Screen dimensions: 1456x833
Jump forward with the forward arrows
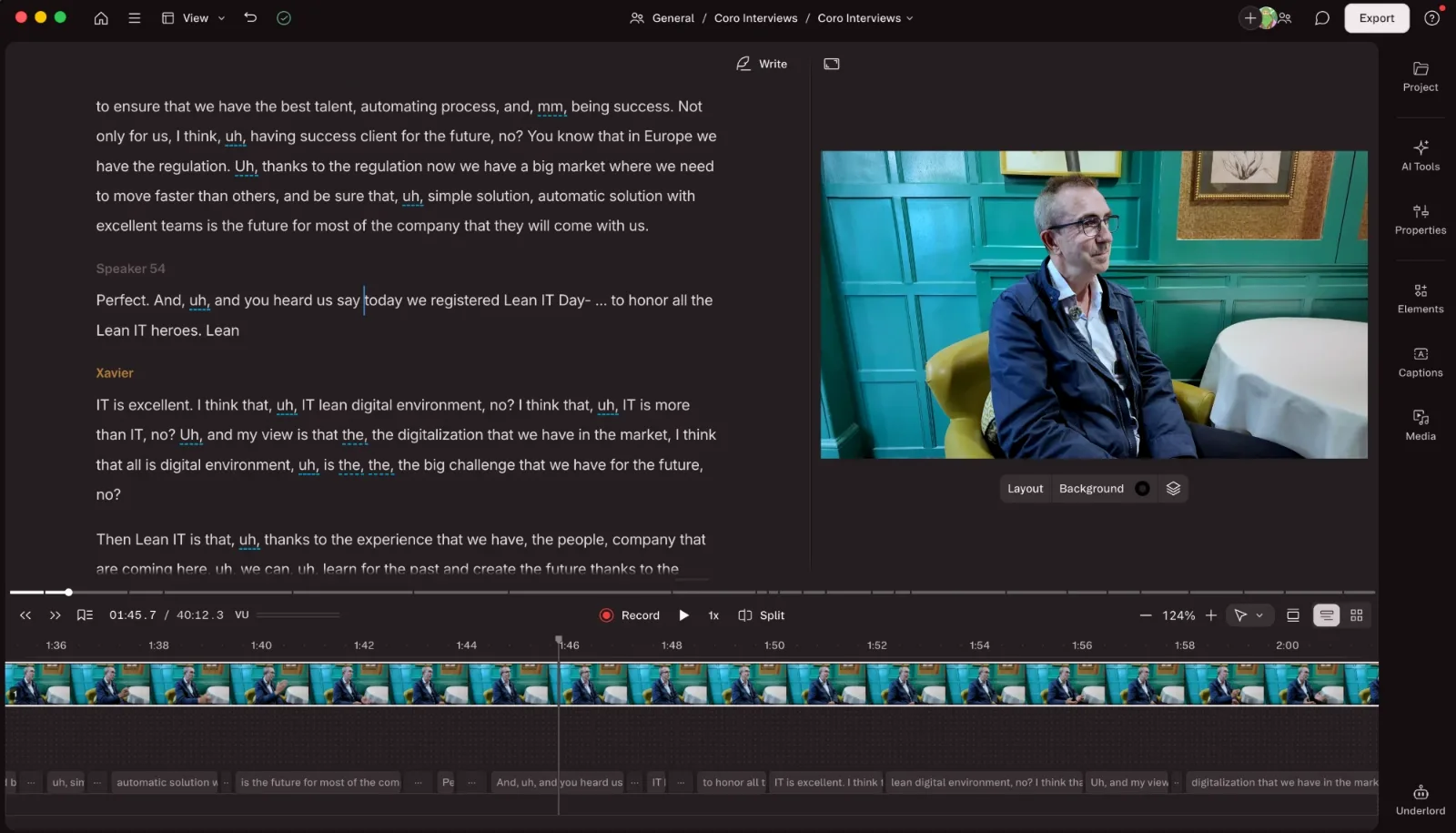56,615
